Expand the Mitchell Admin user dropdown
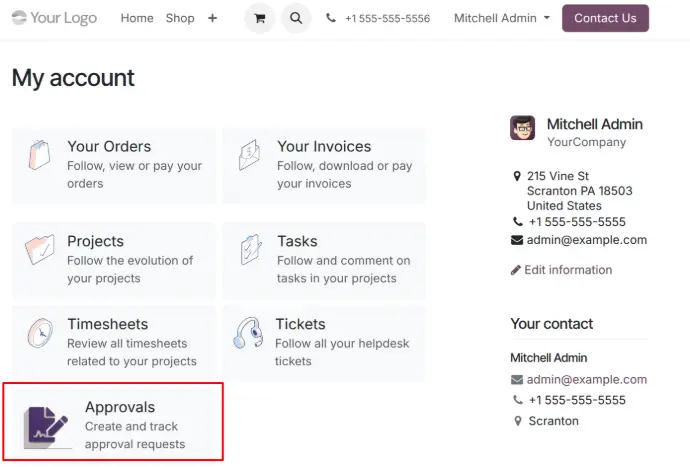 pyautogui.click(x=501, y=18)
